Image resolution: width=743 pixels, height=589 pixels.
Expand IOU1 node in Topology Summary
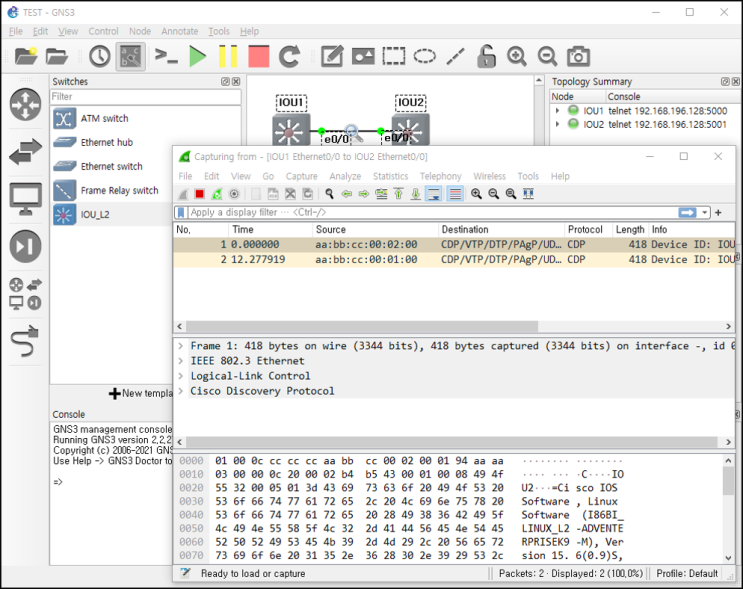[x=557, y=111]
